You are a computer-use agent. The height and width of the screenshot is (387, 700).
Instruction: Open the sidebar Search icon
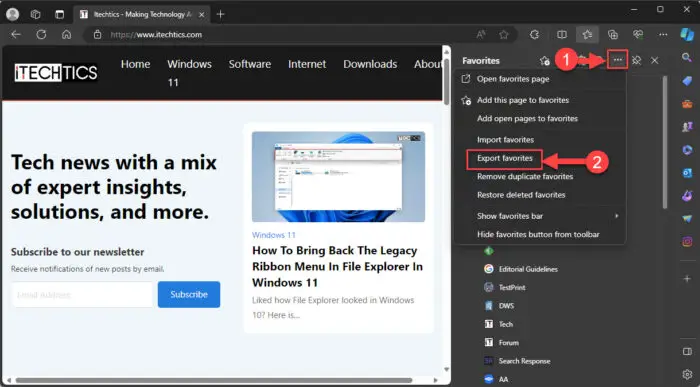(687, 57)
